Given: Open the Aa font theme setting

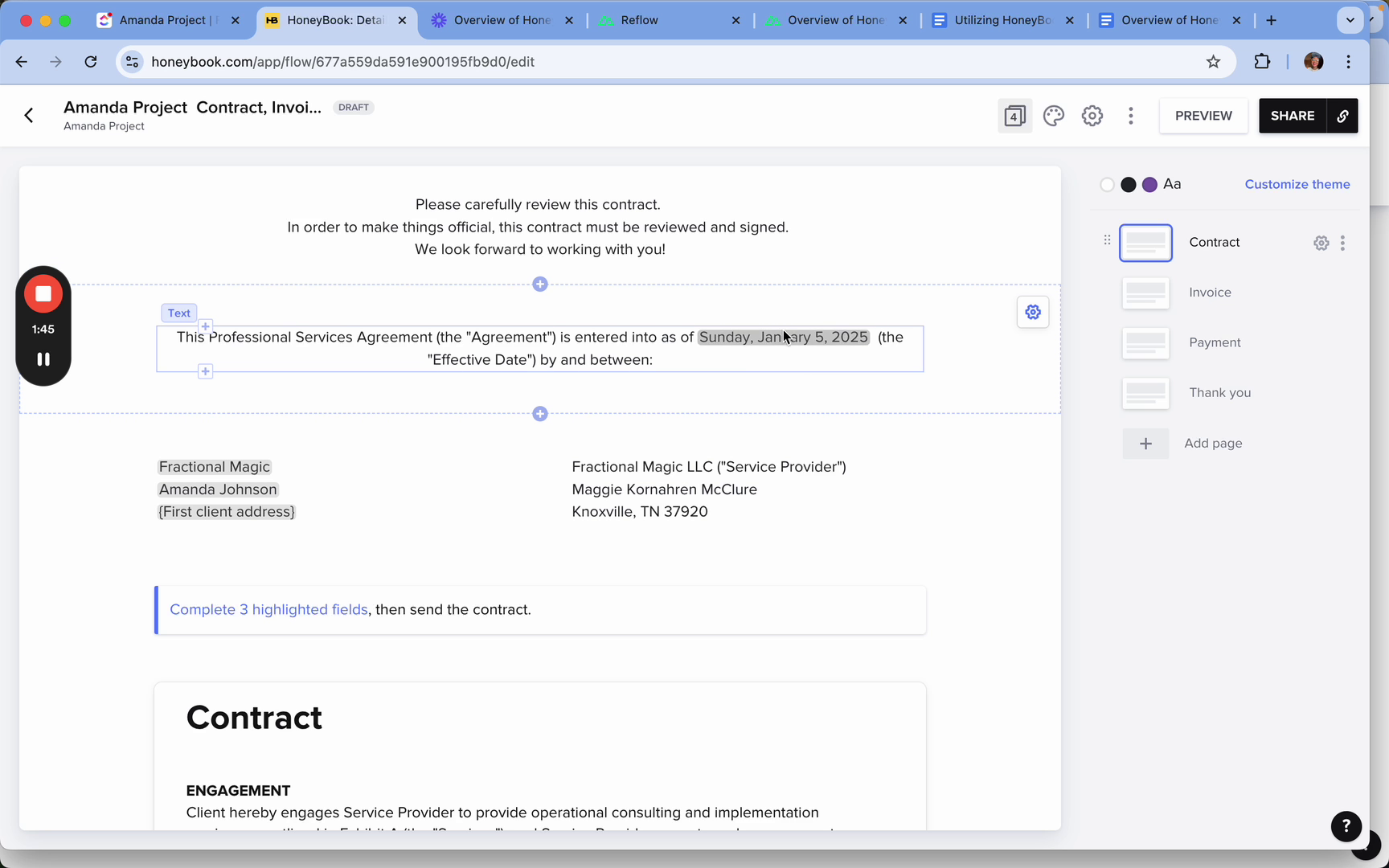Looking at the screenshot, I should [1172, 184].
